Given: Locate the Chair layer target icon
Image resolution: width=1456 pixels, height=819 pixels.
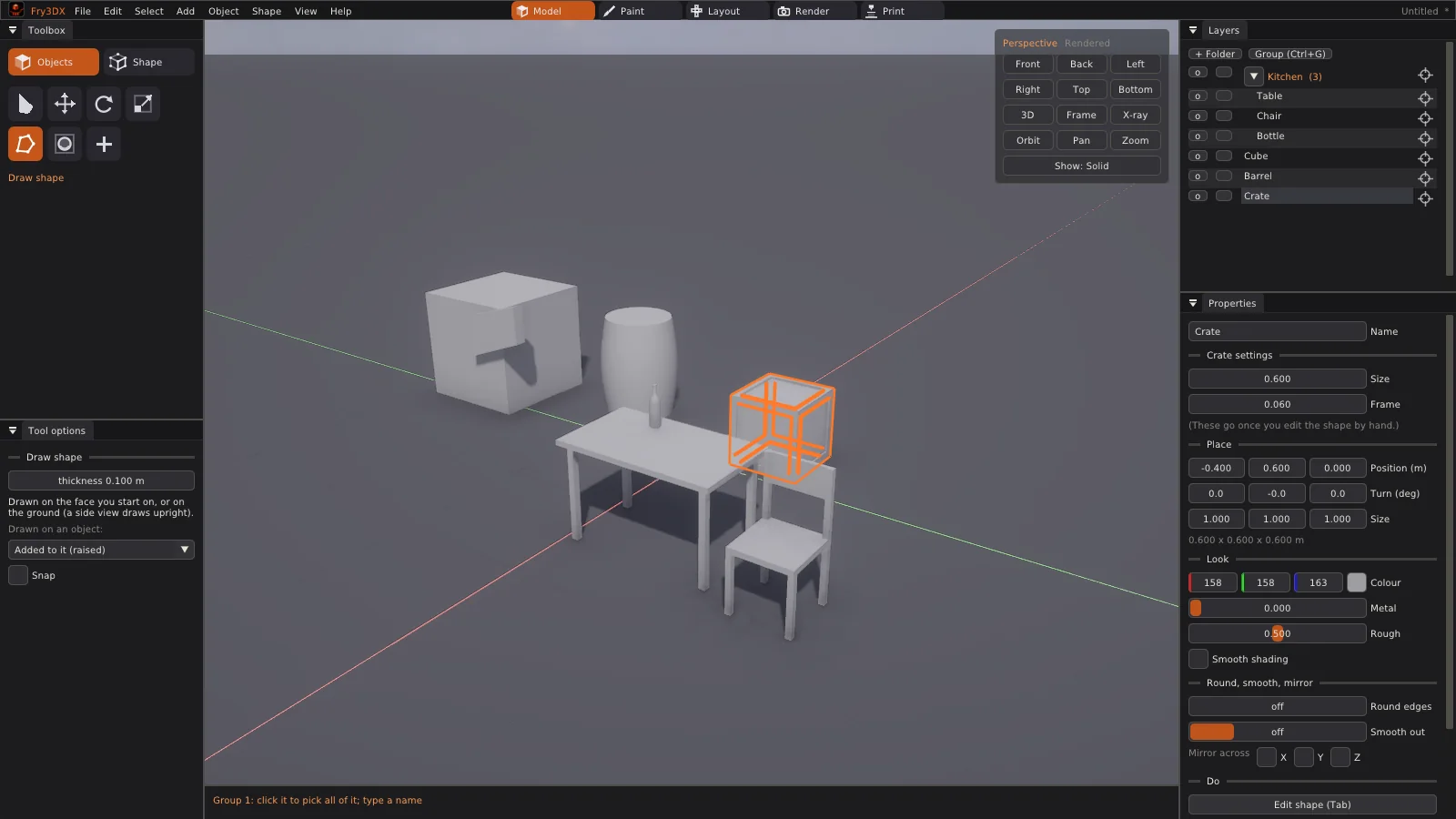Looking at the screenshot, I should coord(1425,117).
